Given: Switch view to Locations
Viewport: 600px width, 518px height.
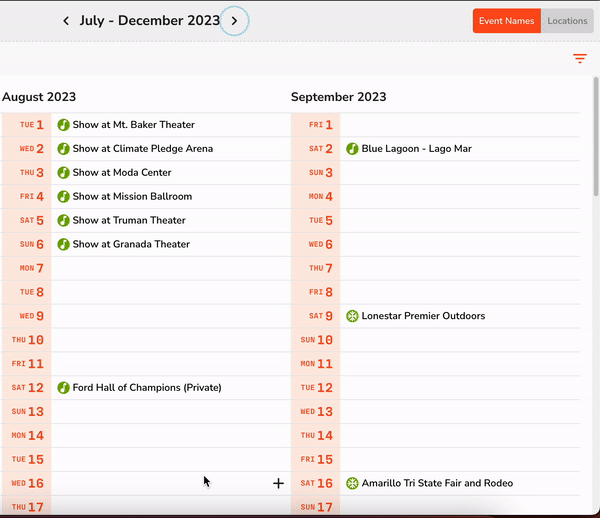Looking at the screenshot, I should coord(567,21).
